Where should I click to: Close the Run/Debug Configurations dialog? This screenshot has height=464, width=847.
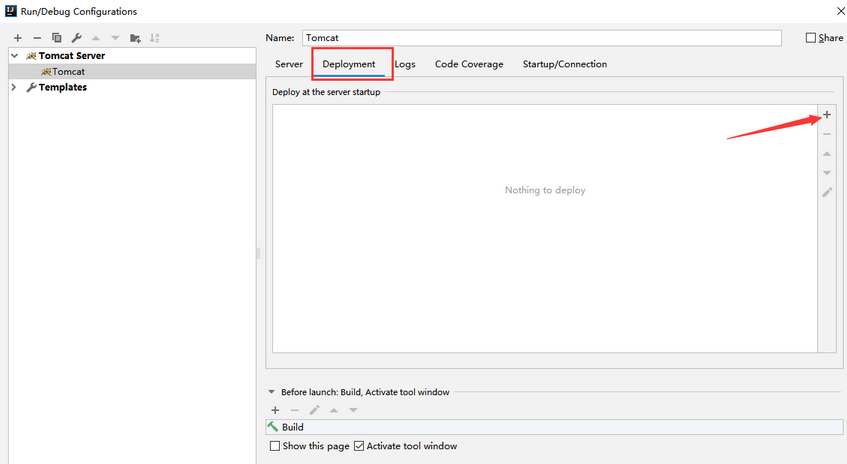tap(840, 11)
